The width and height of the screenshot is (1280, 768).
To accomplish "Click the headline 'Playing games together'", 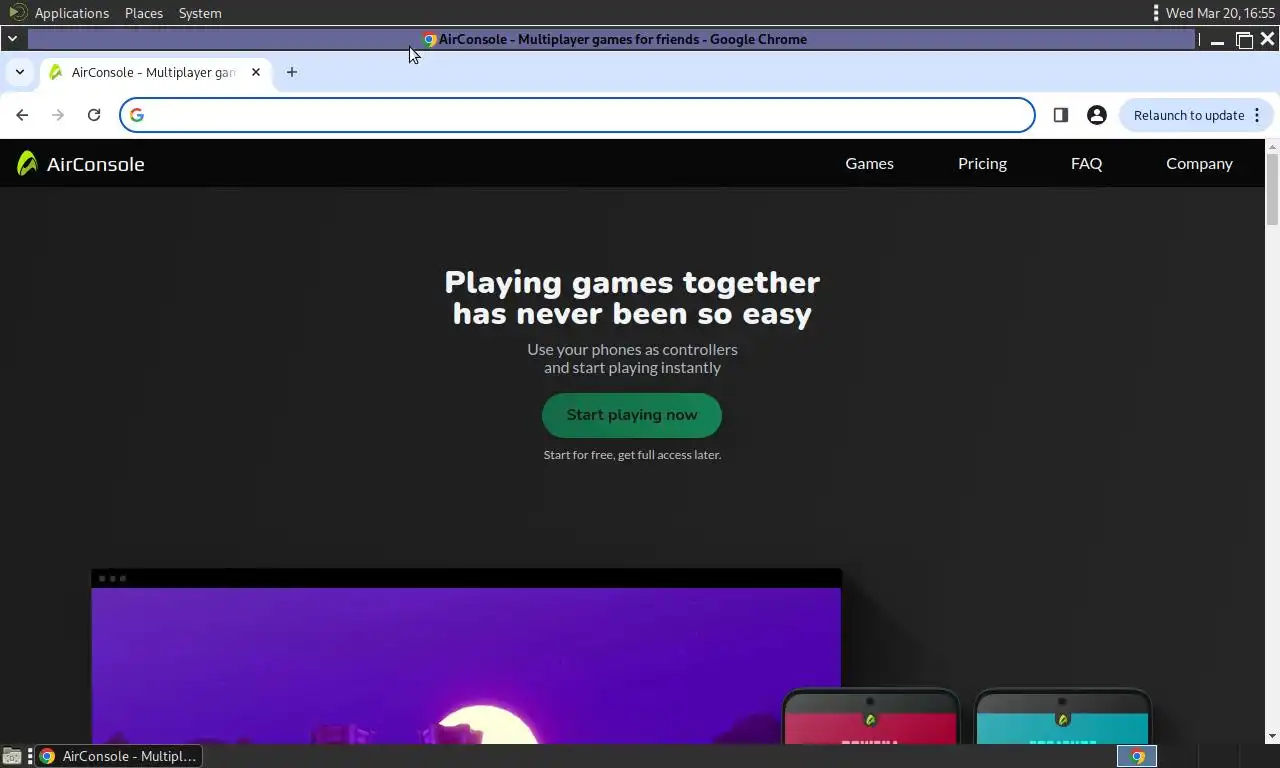I will [632, 282].
